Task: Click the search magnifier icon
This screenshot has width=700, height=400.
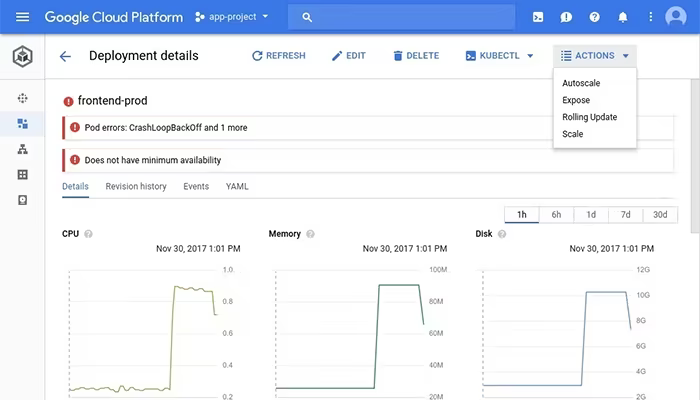Action: (x=307, y=17)
